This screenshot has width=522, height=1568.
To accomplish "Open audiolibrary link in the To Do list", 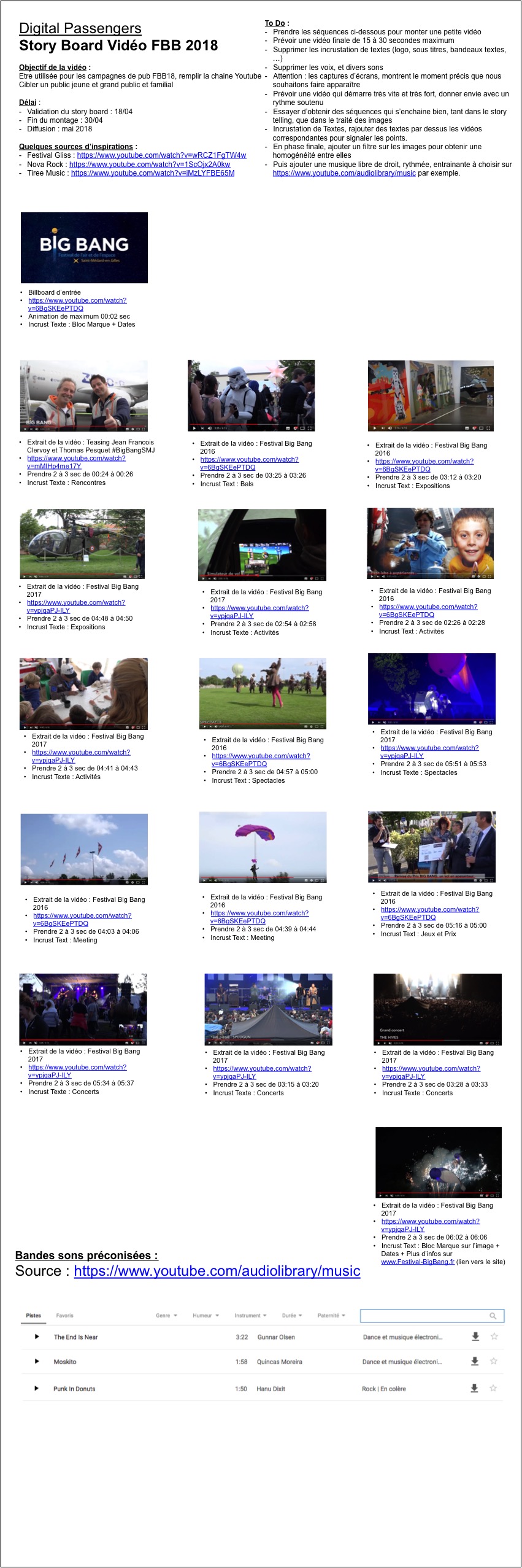I will (x=344, y=173).
